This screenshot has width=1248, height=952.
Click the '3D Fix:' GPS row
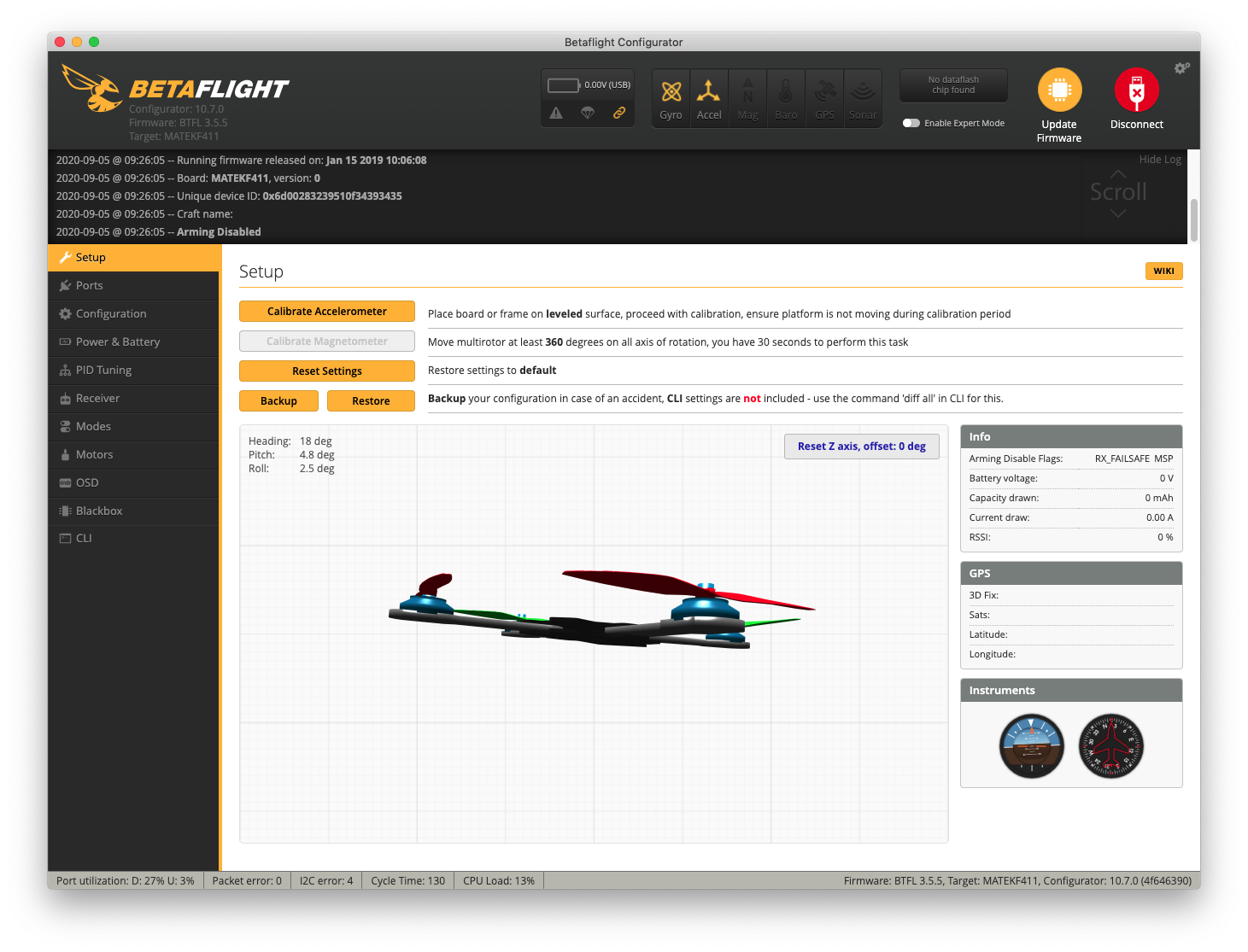pyautogui.click(x=1071, y=596)
